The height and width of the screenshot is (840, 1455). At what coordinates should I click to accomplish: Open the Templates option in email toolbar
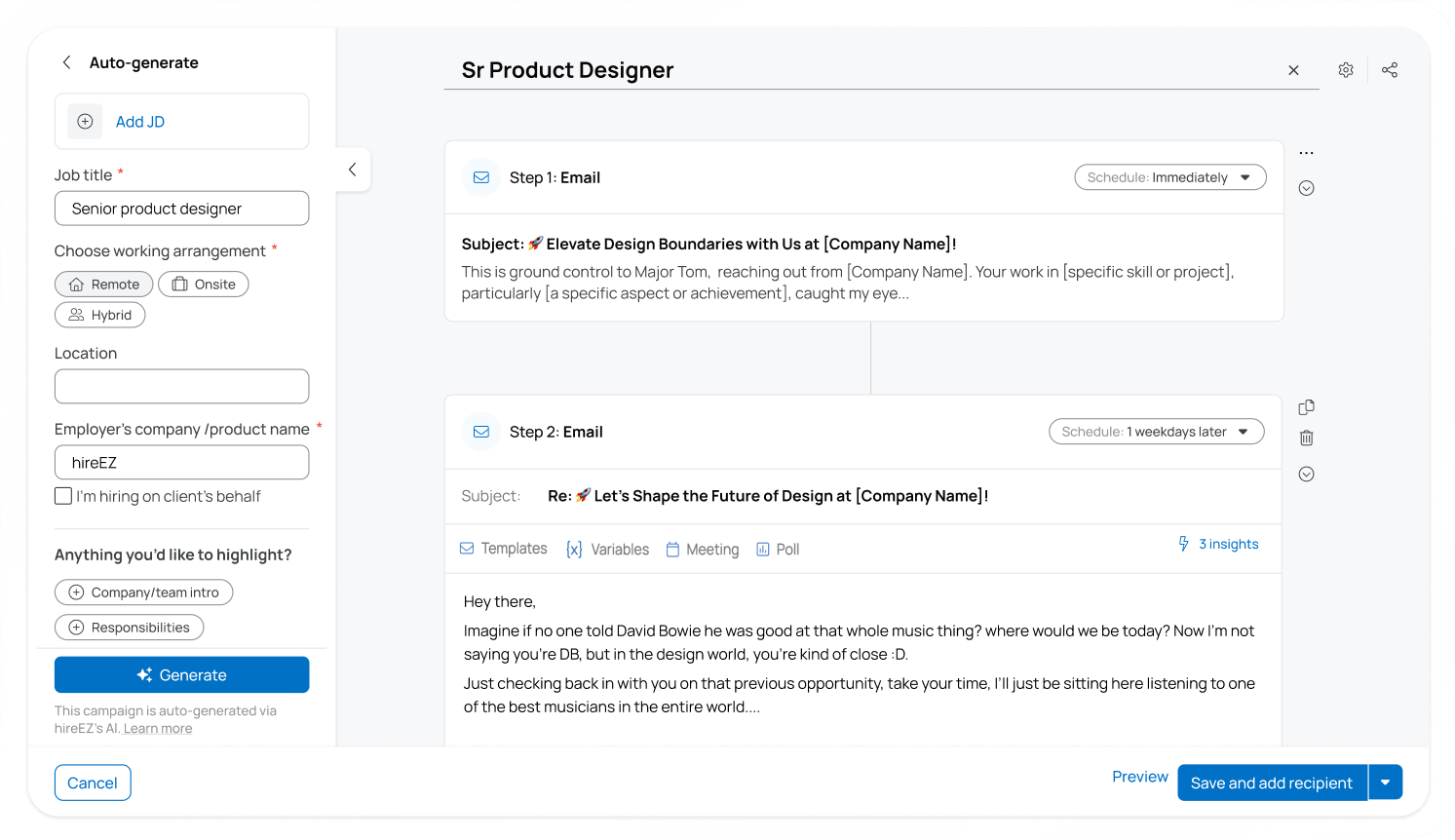point(504,549)
